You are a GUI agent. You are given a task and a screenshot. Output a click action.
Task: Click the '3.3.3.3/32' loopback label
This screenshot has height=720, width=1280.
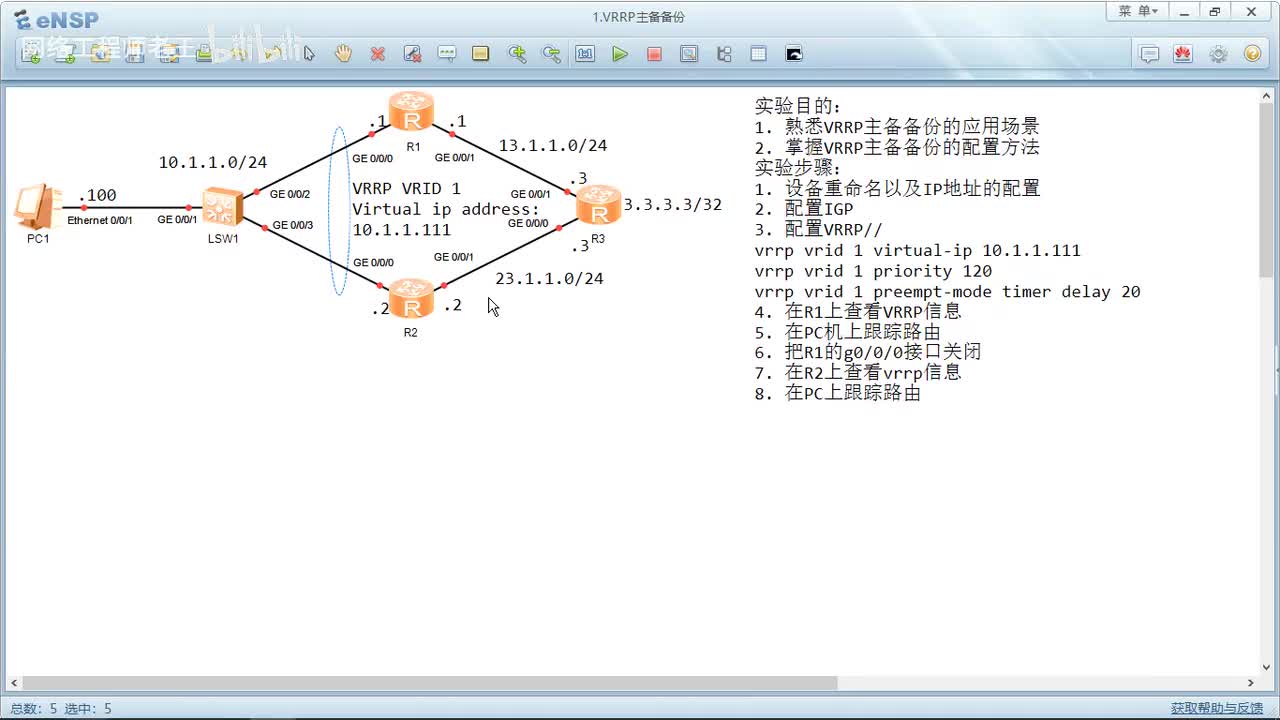pos(673,205)
